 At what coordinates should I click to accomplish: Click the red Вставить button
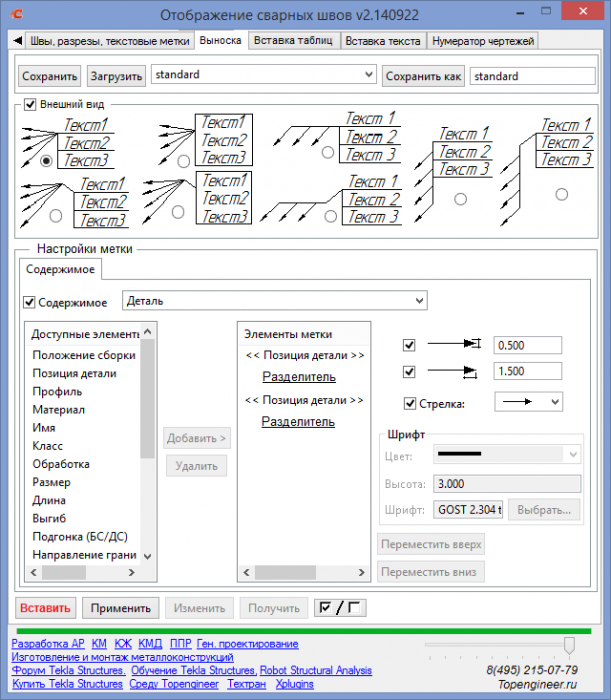tap(46, 608)
